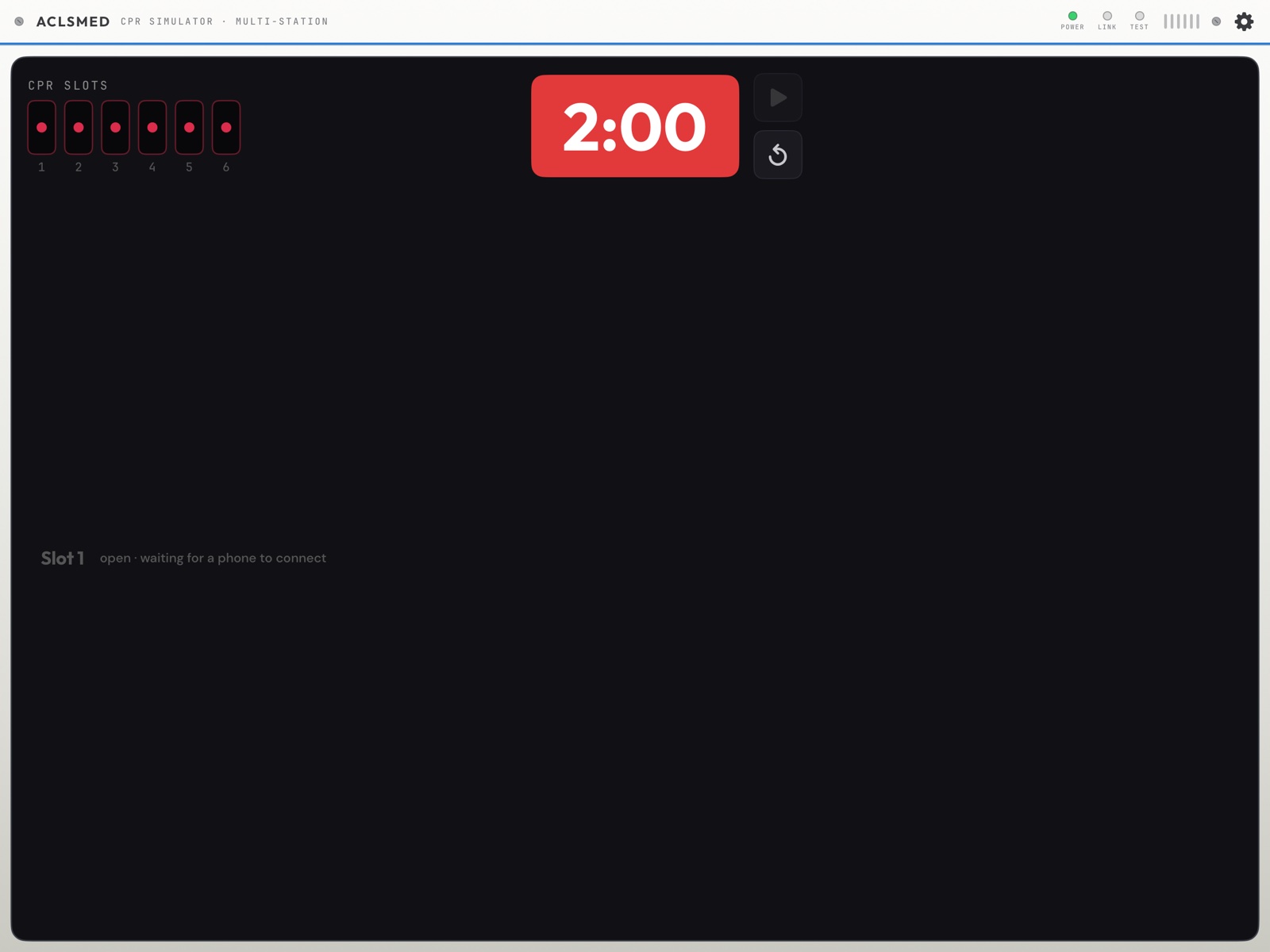
Task: Open settings via the gear icon
Action: (x=1244, y=21)
